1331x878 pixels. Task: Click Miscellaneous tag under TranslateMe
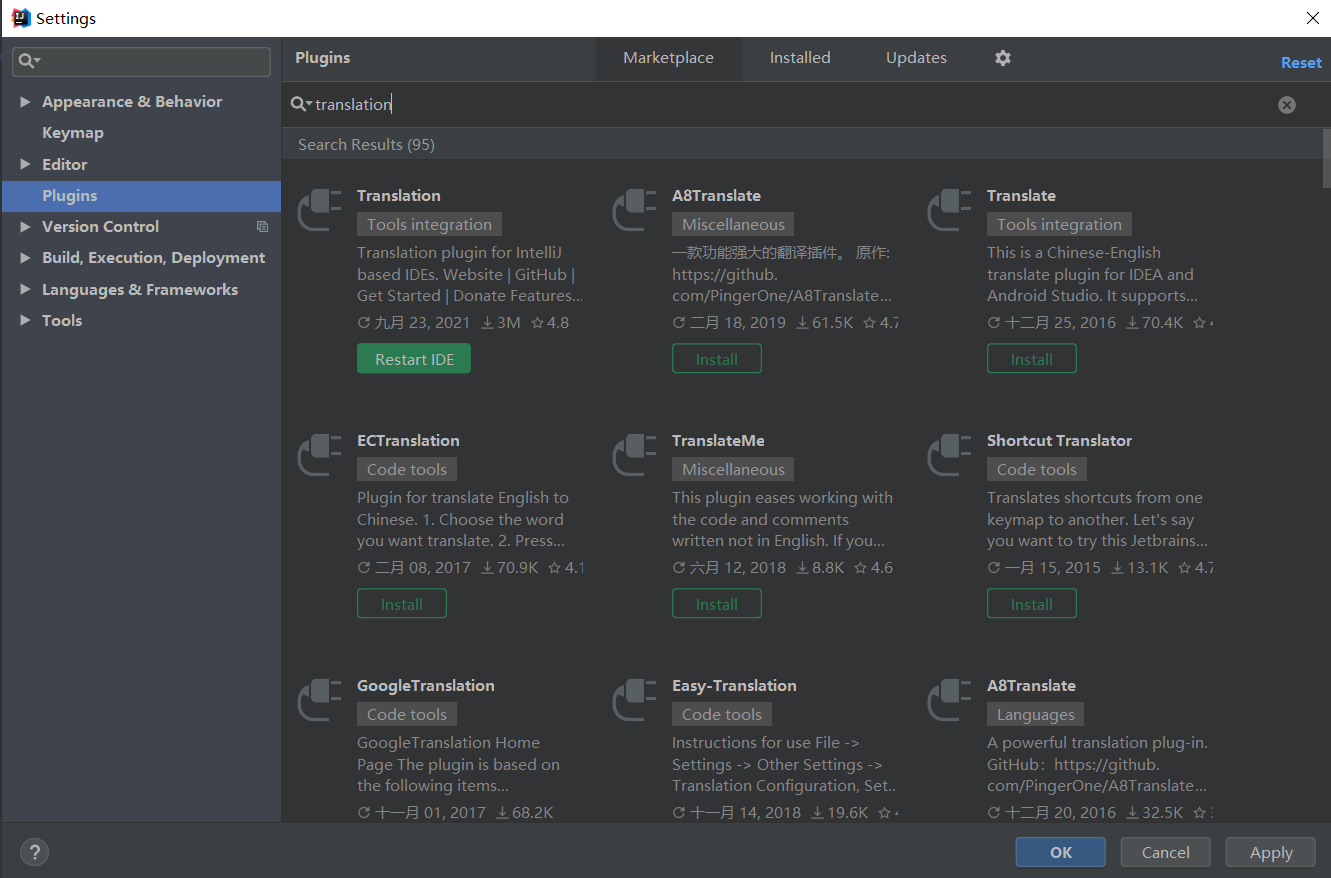pos(733,470)
